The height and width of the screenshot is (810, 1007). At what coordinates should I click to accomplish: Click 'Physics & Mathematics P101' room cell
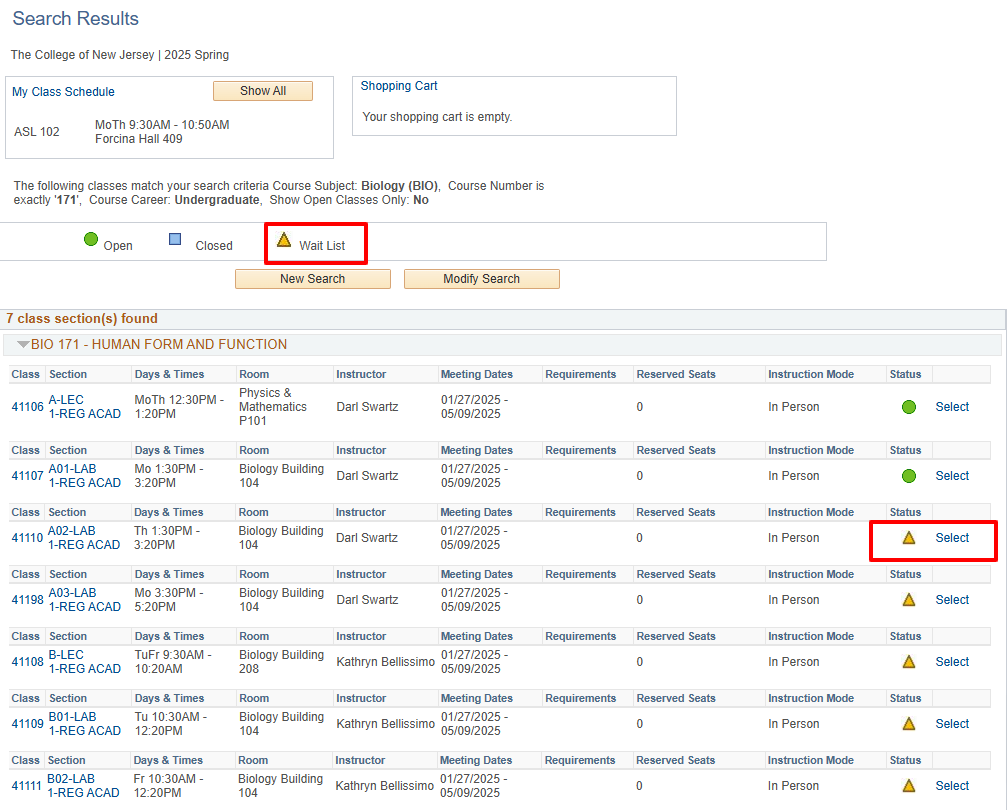(273, 407)
